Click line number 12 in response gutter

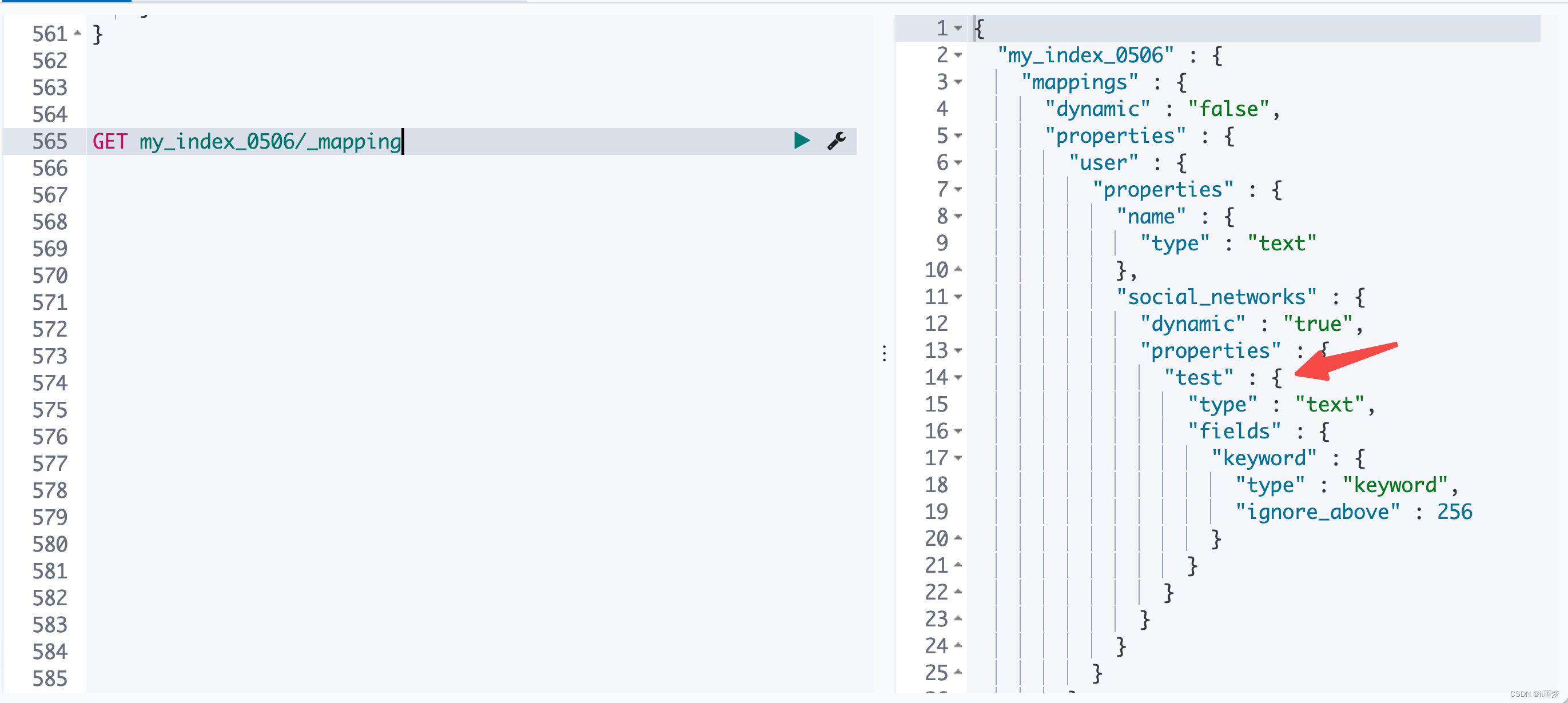click(937, 323)
